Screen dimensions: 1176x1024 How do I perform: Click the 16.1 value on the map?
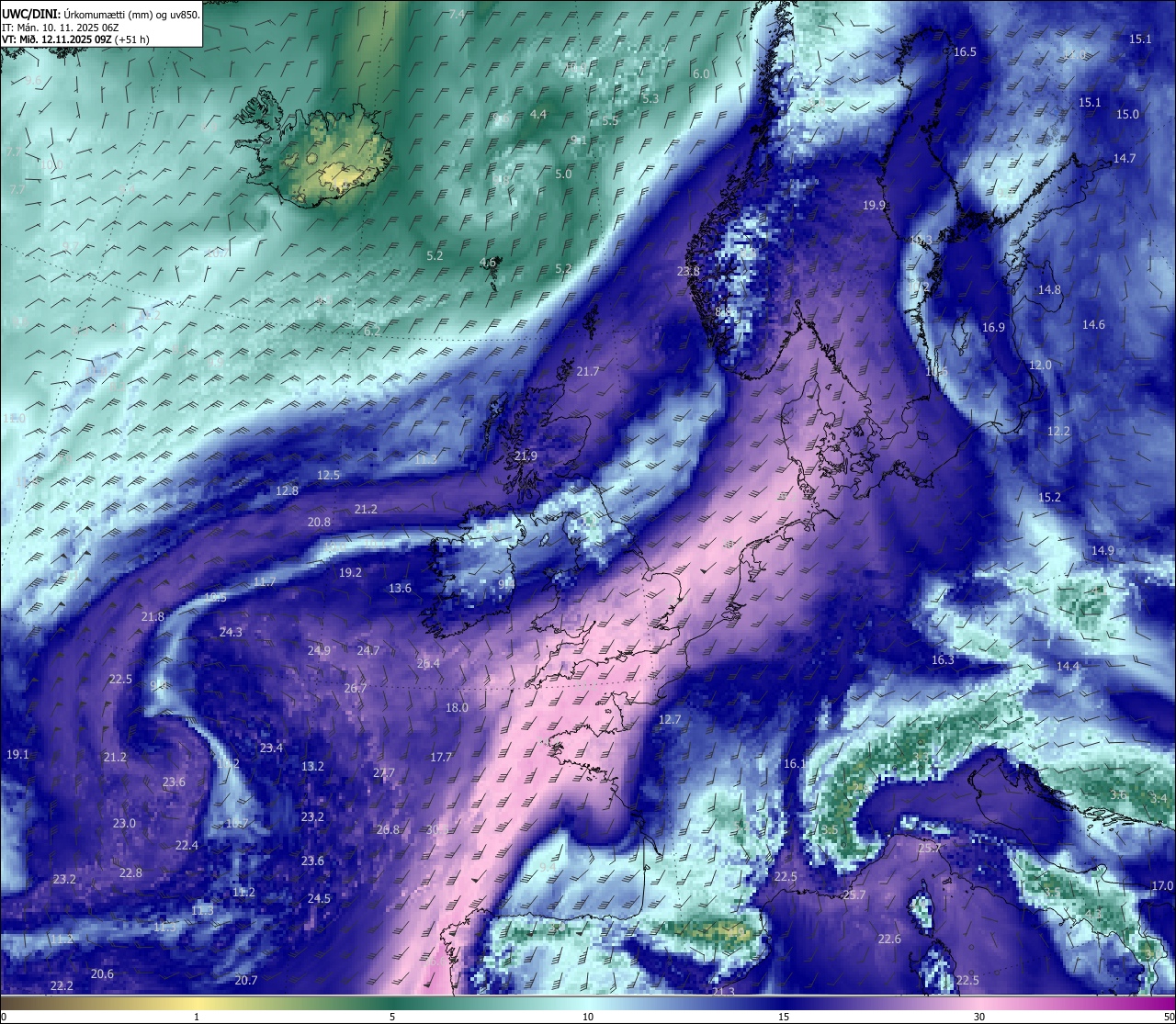click(795, 764)
